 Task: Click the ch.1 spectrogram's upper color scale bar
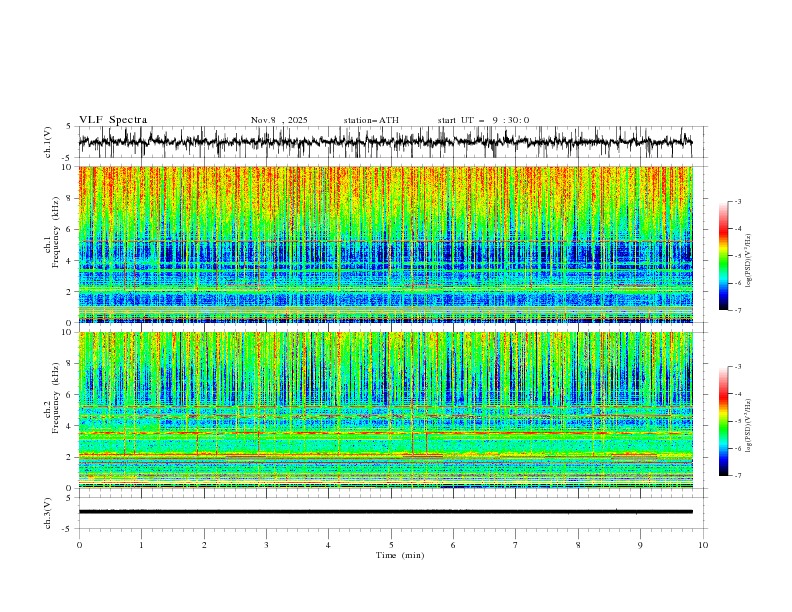tap(723, 255)
